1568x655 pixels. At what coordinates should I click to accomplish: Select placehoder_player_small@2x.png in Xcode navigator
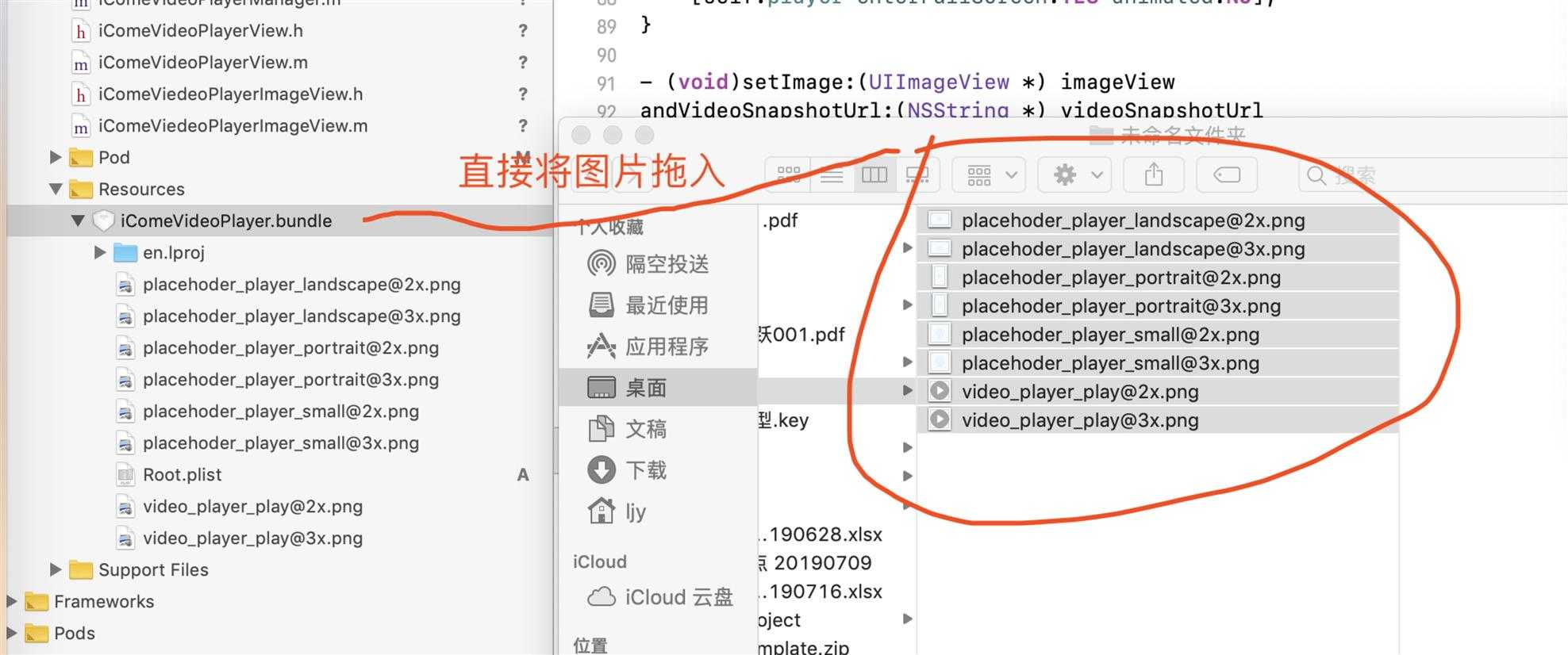click(x=281, y=412)
